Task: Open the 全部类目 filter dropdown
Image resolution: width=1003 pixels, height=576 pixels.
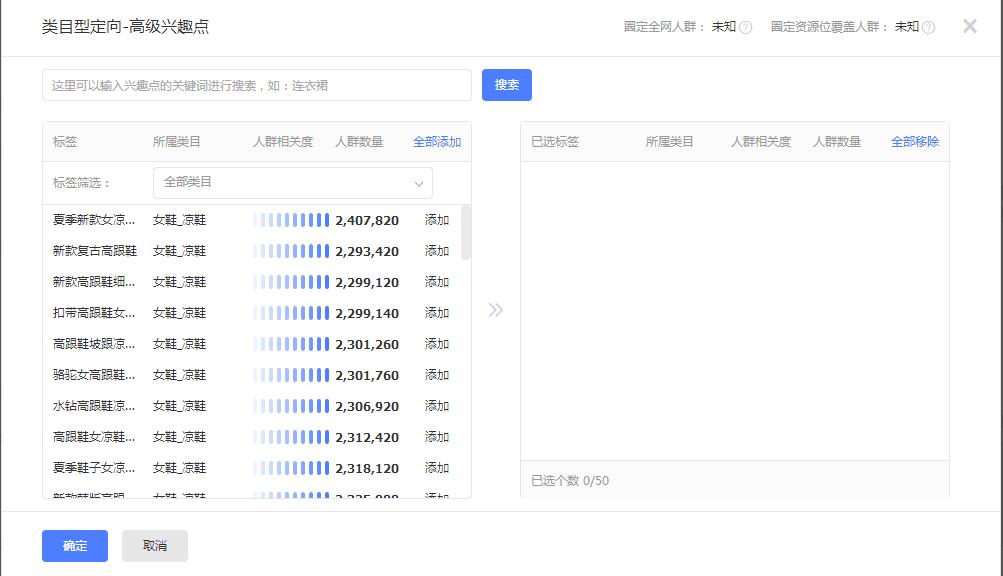Action: pos(292,183)
